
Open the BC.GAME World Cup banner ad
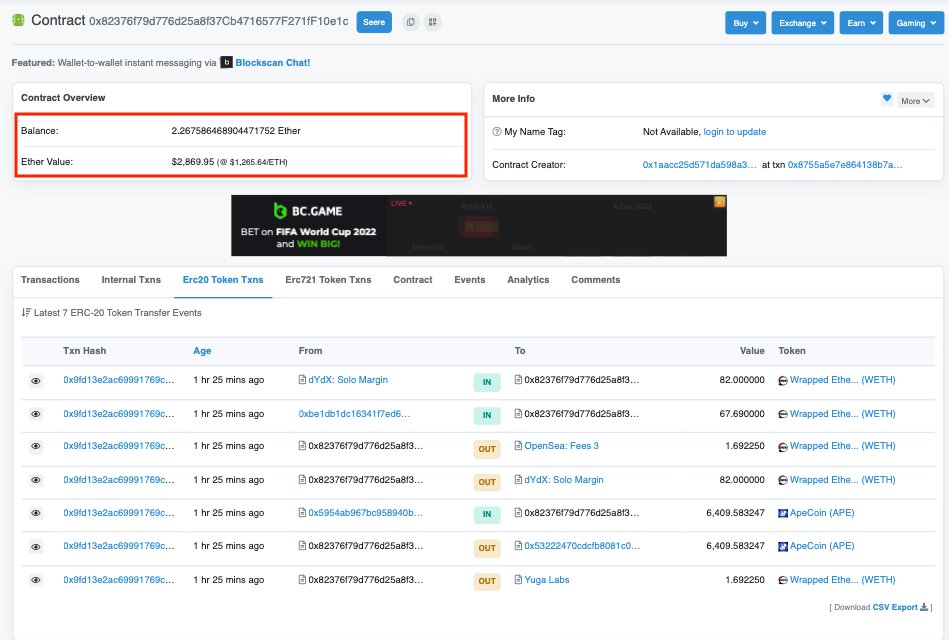[x=479, y=225]
